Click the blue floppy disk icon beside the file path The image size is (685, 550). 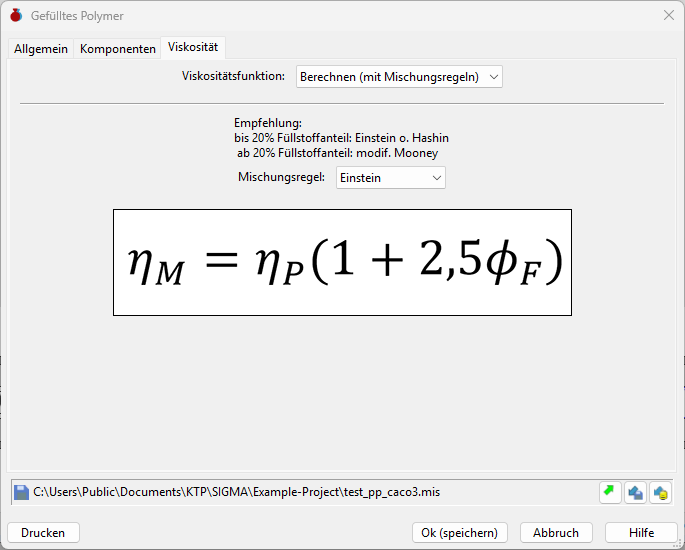(21, 492)
